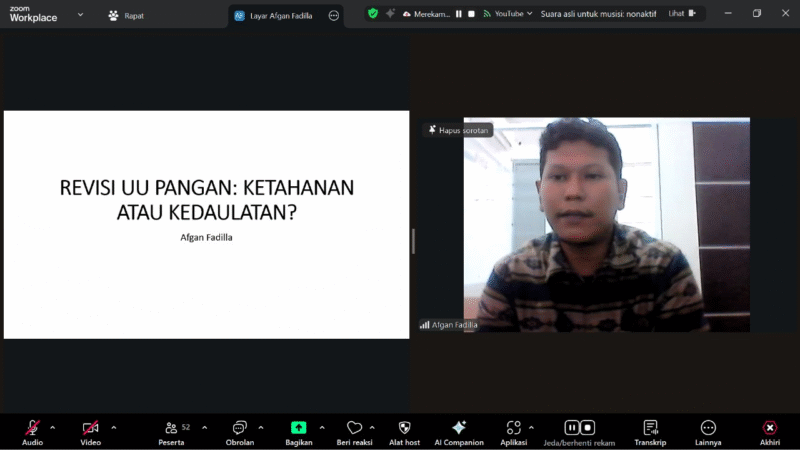Expand video options arrow next to Video
Image resolution: width=800 pixels, height=450 pixels.
[113, 427]
